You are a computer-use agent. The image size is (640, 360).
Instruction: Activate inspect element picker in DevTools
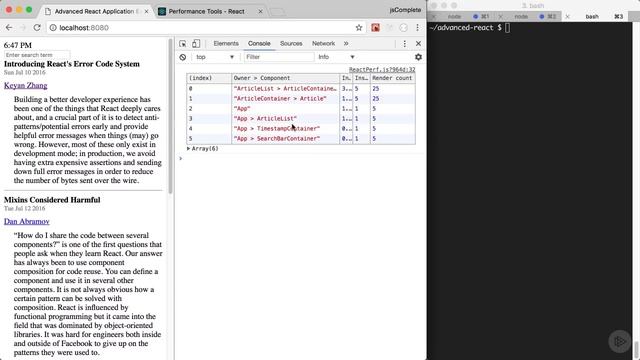183,44
